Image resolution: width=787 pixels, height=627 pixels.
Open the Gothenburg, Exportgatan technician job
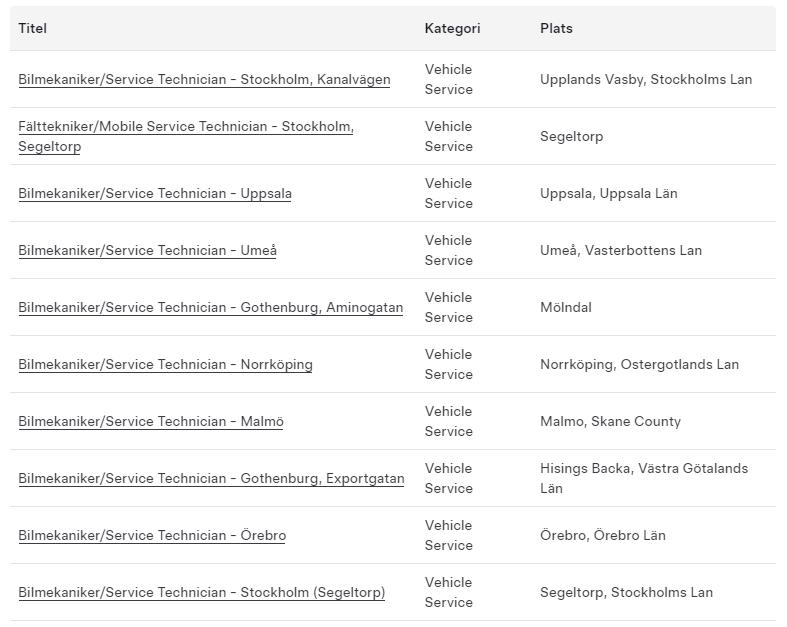tap(211, 479)
